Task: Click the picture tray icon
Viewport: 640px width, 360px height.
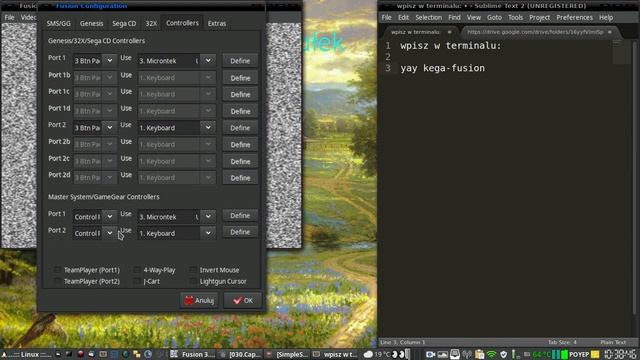Action: coord(442,354)
